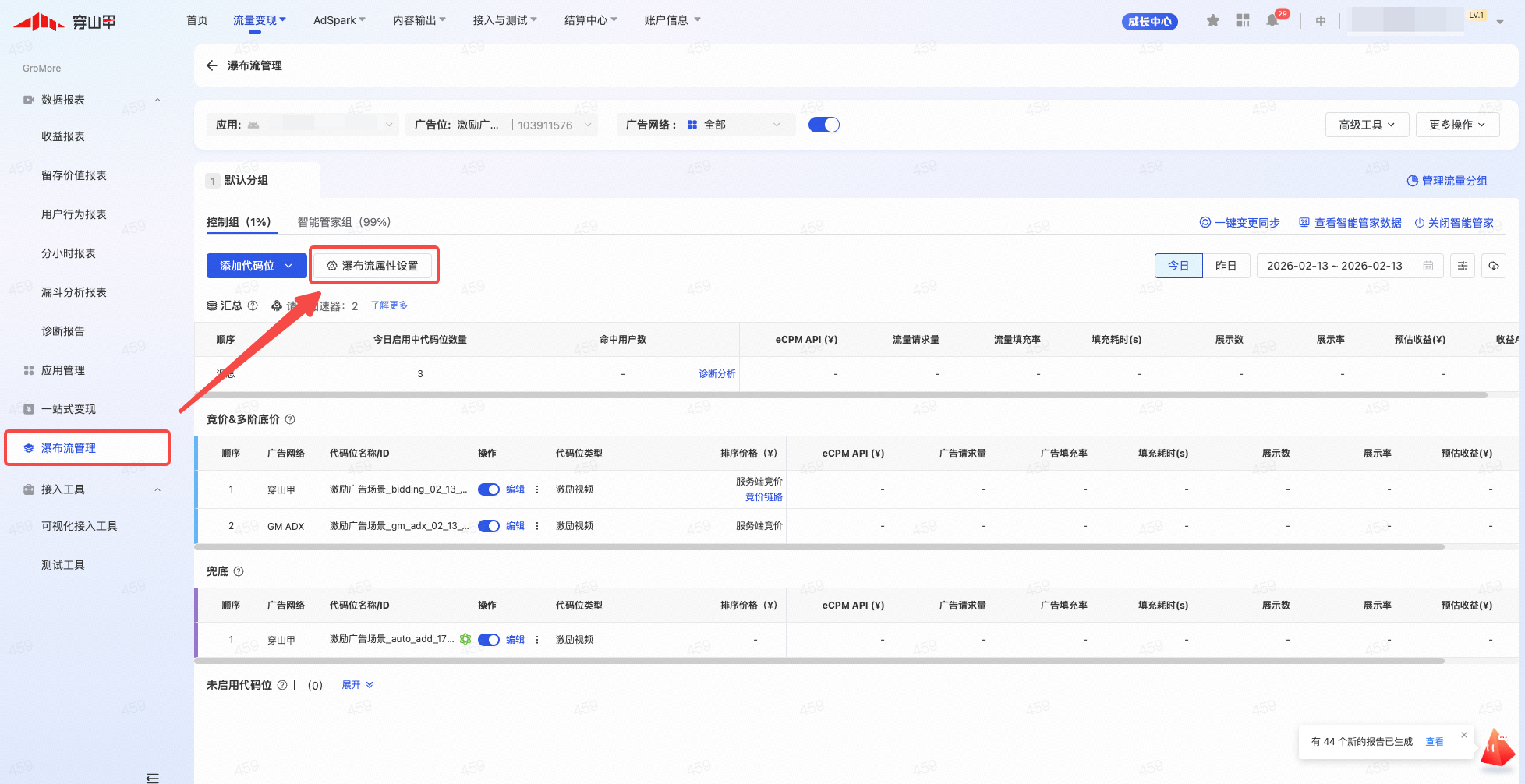This screenshot has height=784, width=1525.
Task: Disable the 穿山甲 bidding ad slot toggle
Action: (x=489, y=489)
